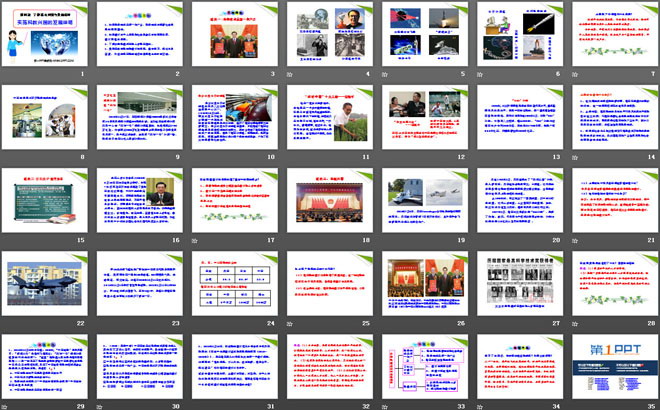The height and width of the screenshot is (410, 660).
Task: Click the animation star icon under slide 21
Action: point(575,241)
